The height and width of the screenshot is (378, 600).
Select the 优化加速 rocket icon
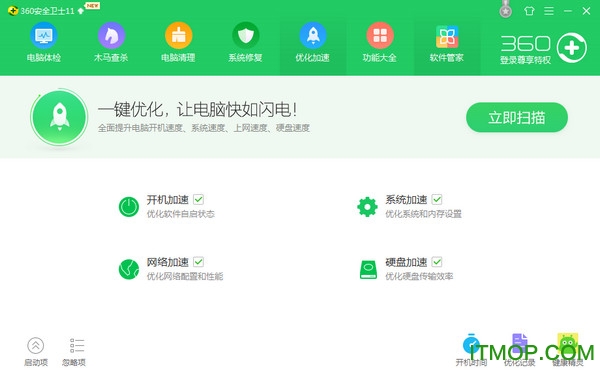313,36
